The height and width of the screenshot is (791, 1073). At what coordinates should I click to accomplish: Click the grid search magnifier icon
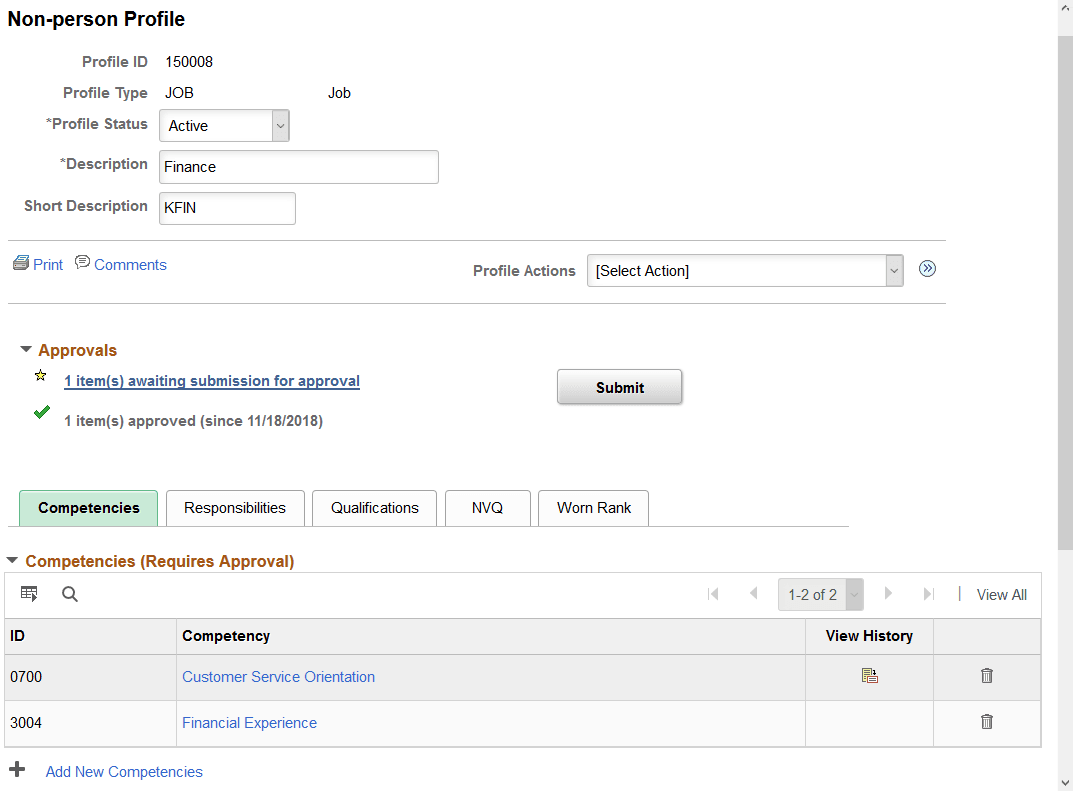coord(70,594)
